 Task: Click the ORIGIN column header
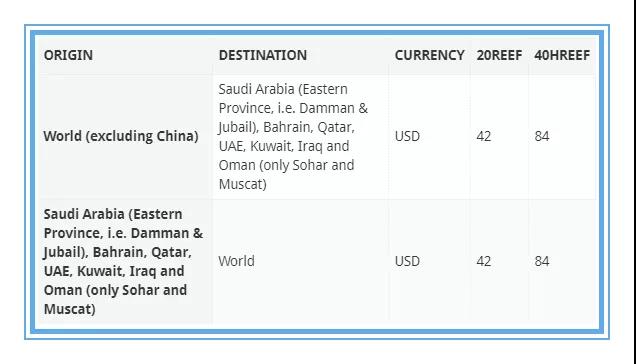(68, 55)
